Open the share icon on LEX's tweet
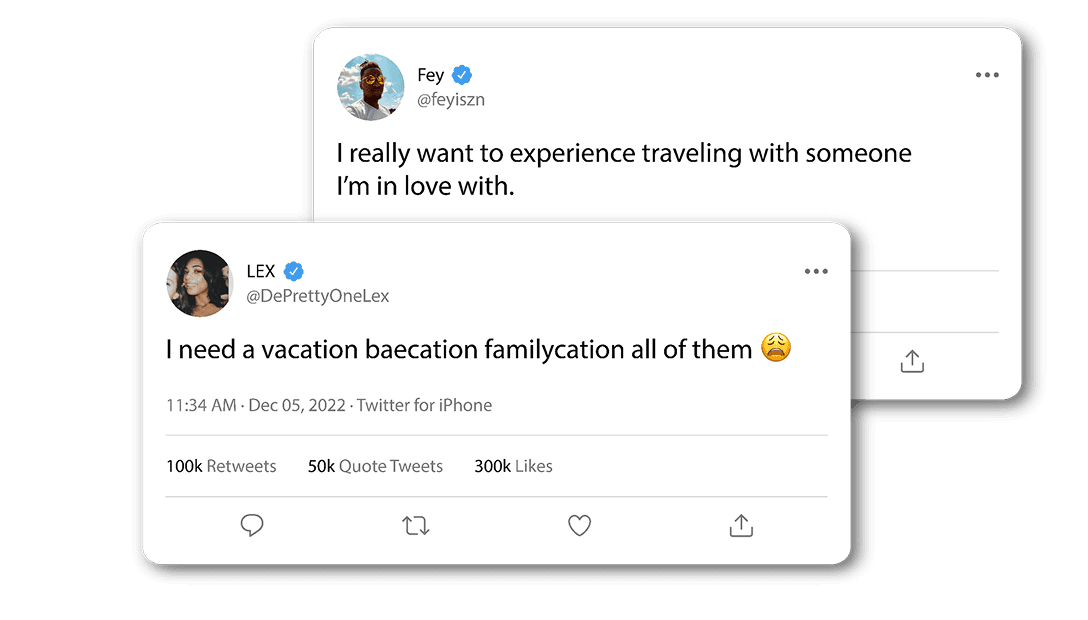 coord(741,524)
